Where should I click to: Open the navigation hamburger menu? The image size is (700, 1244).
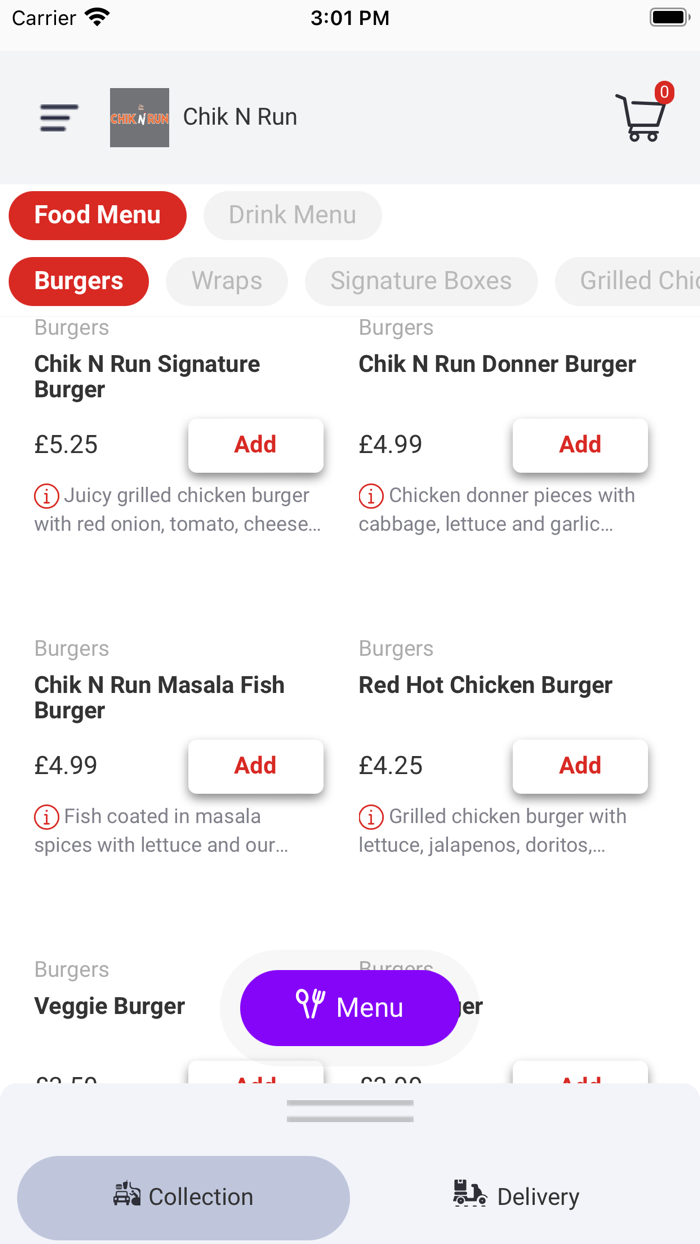(x=57, y=118)
